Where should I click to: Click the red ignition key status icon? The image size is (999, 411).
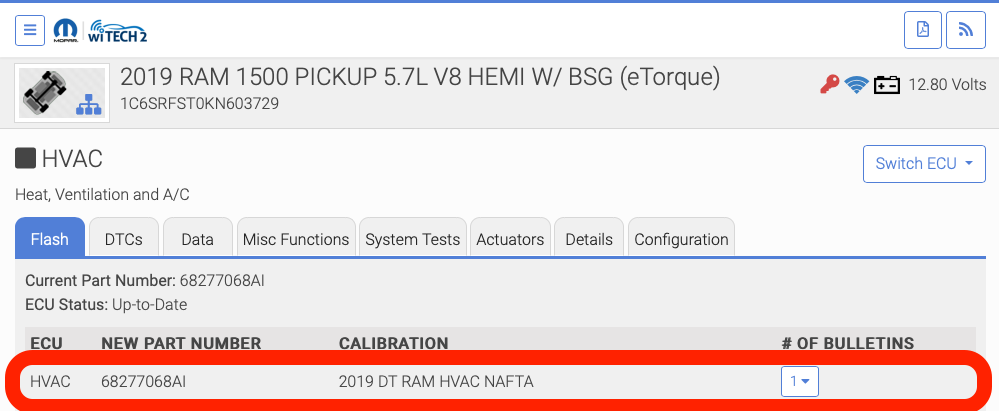click(829, 85)
